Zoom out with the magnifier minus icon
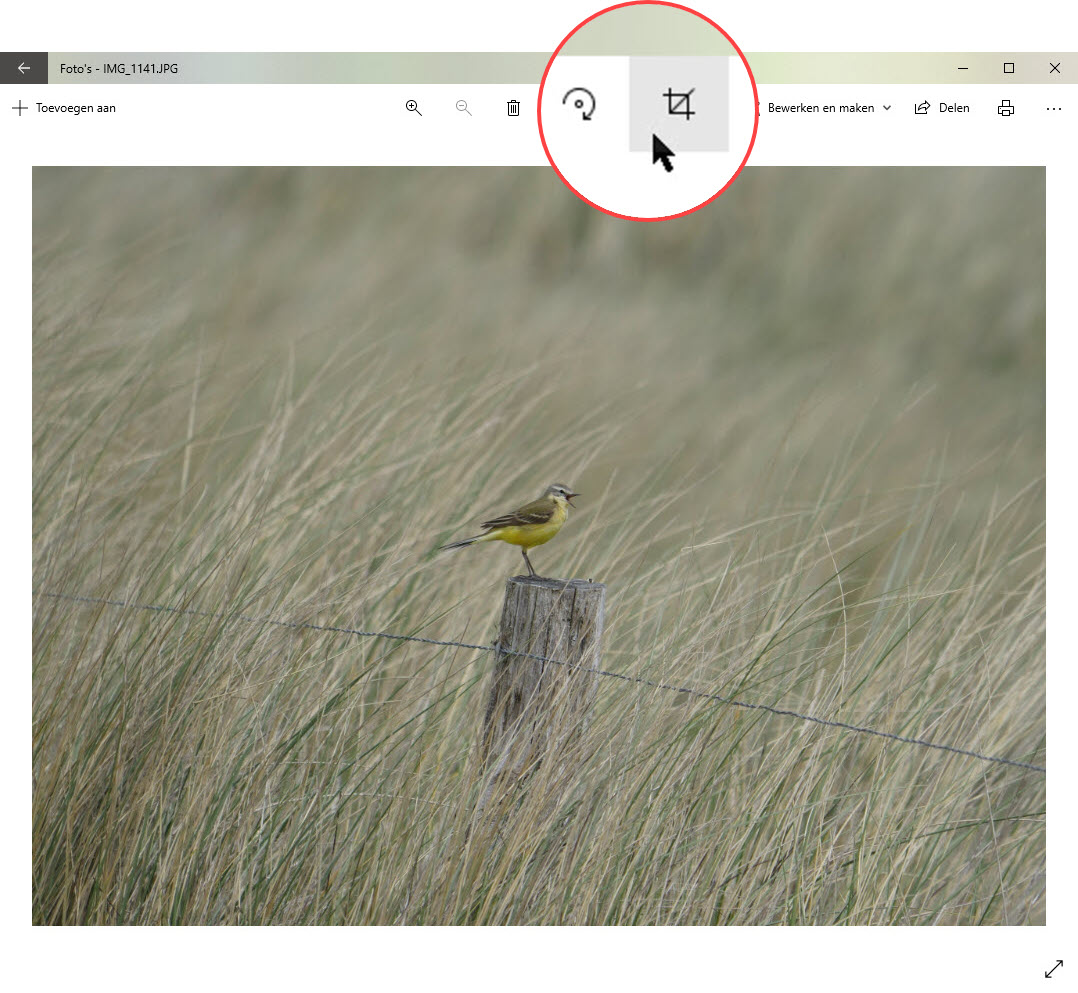 coord(463,108)
